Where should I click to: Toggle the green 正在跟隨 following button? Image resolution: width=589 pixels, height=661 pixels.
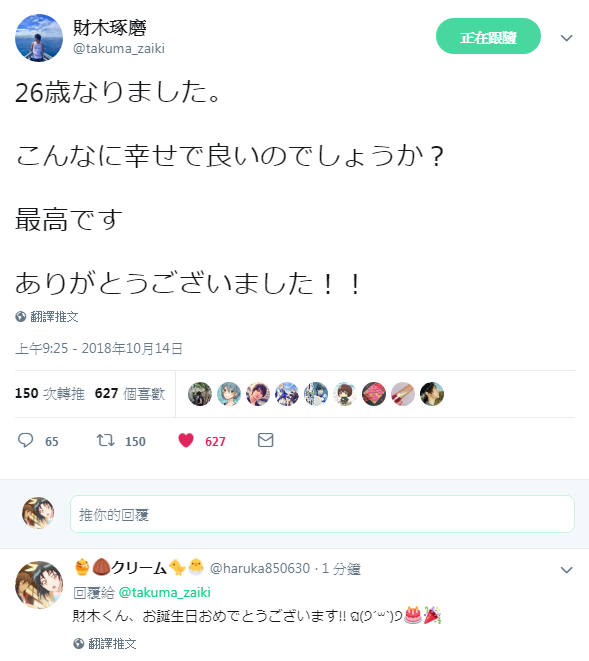point(488,36)
